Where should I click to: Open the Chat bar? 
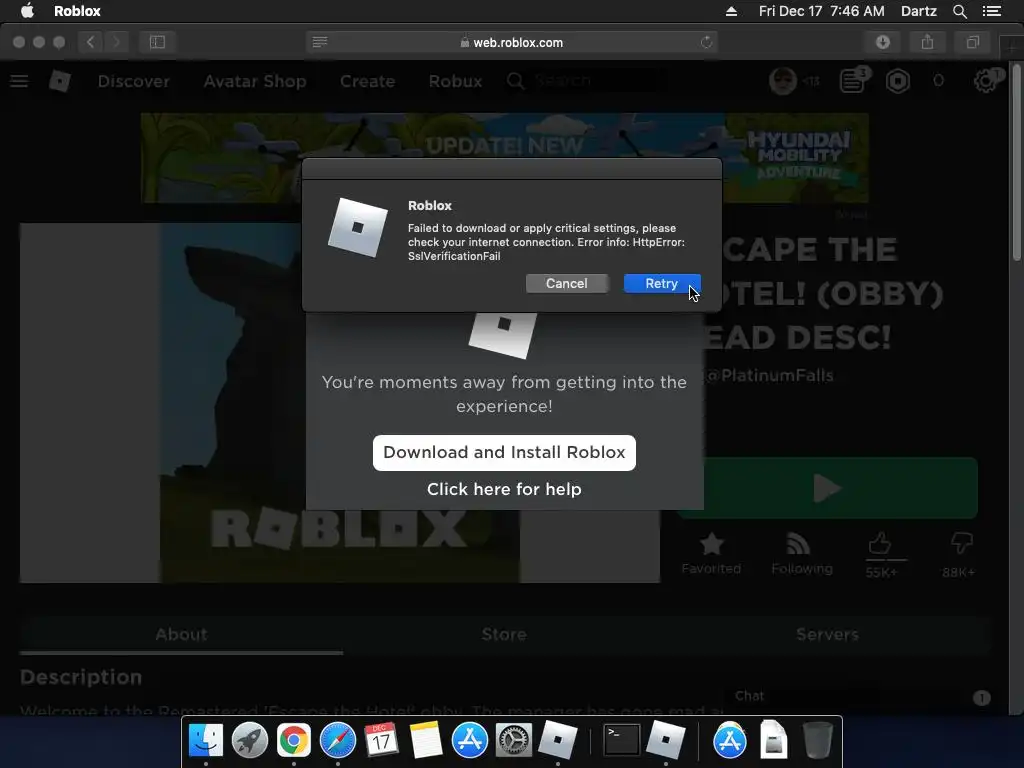[x=859, y=697]
